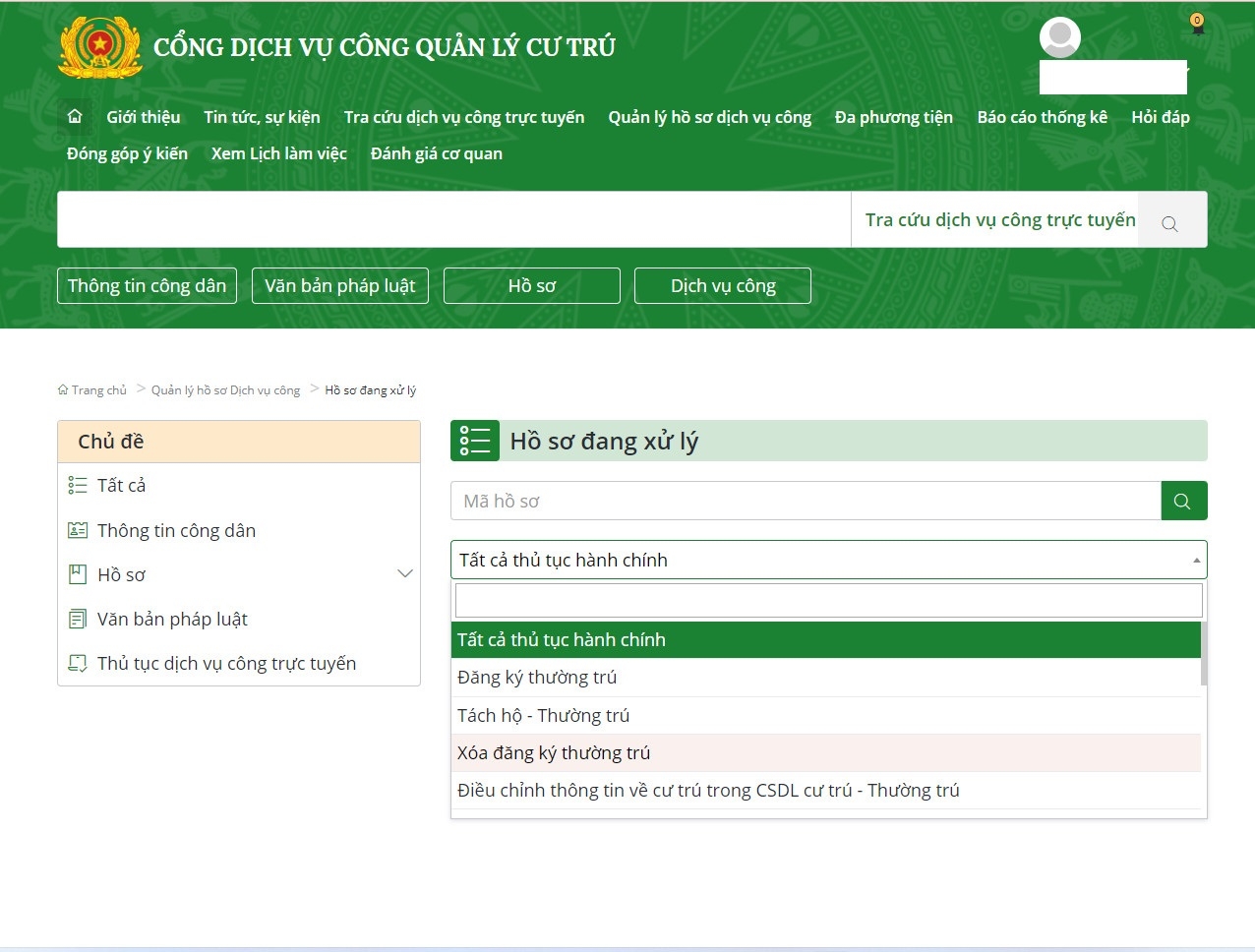Image resolution: width=1255 pixels, height=952 pixels.
Task: Click the Thông tin công dân button
Action: (x=147, y=285)
